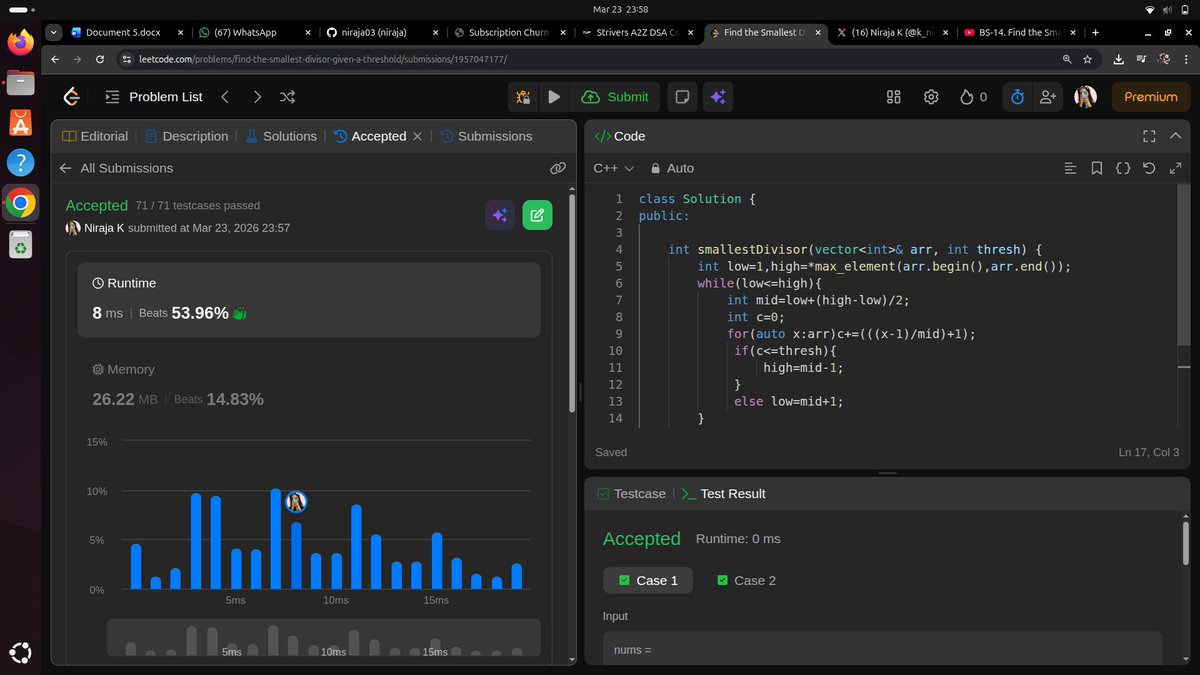Image resolution: width=1200 pixels, height=675 pixels.
Task: Open the Chrome tab search dropdown
Action: (53, 32)
